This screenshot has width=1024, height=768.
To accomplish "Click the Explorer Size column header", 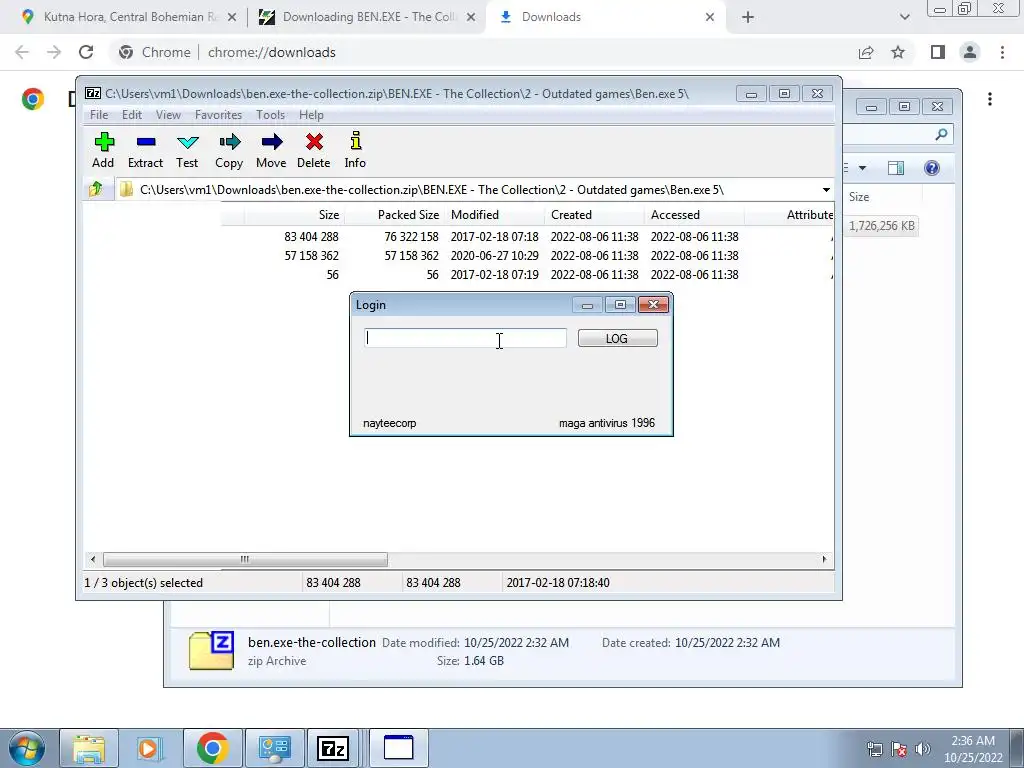I will pyautogui.click(x=882, y=197).
